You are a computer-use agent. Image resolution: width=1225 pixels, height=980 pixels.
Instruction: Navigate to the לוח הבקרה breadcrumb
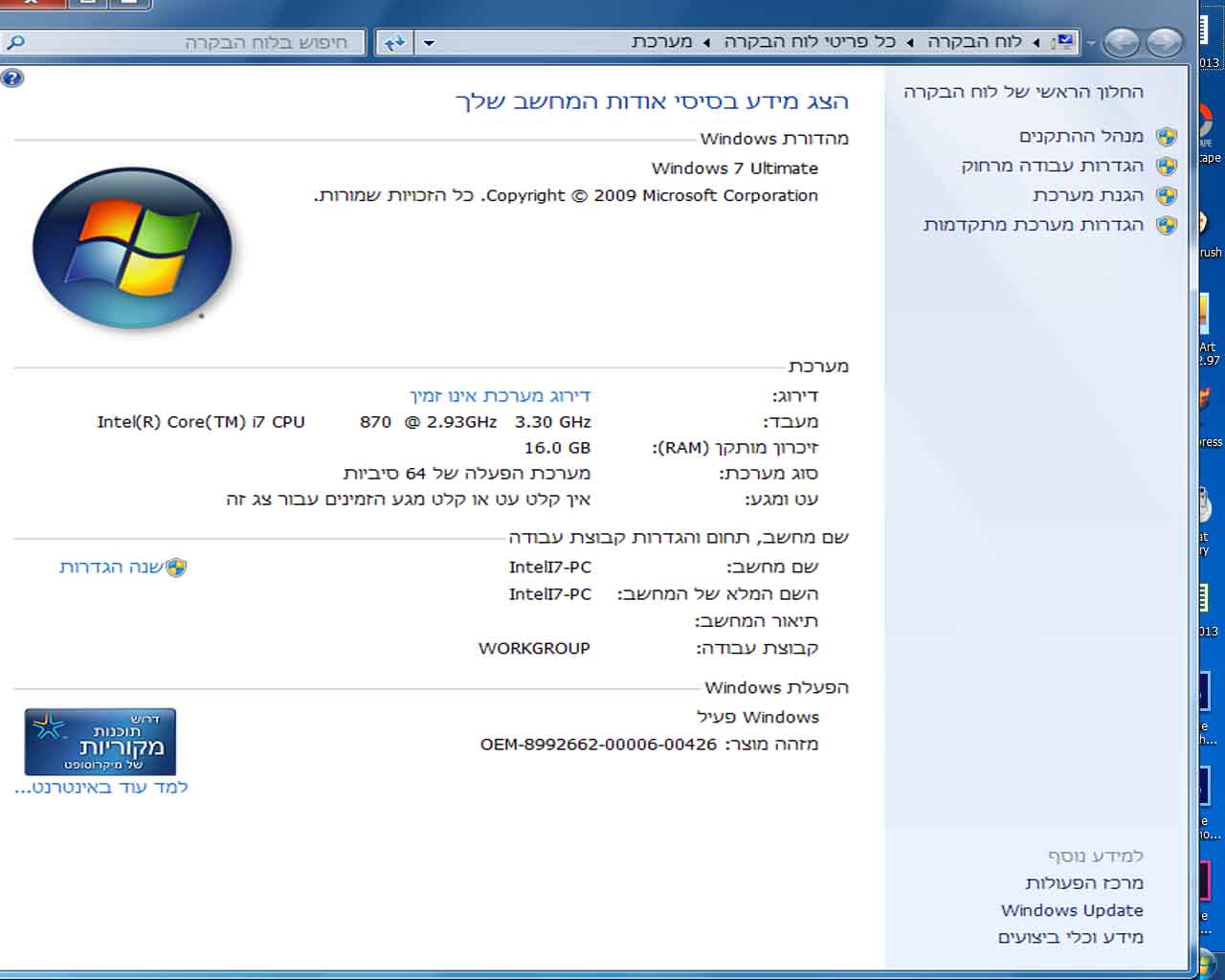[974, 42]
